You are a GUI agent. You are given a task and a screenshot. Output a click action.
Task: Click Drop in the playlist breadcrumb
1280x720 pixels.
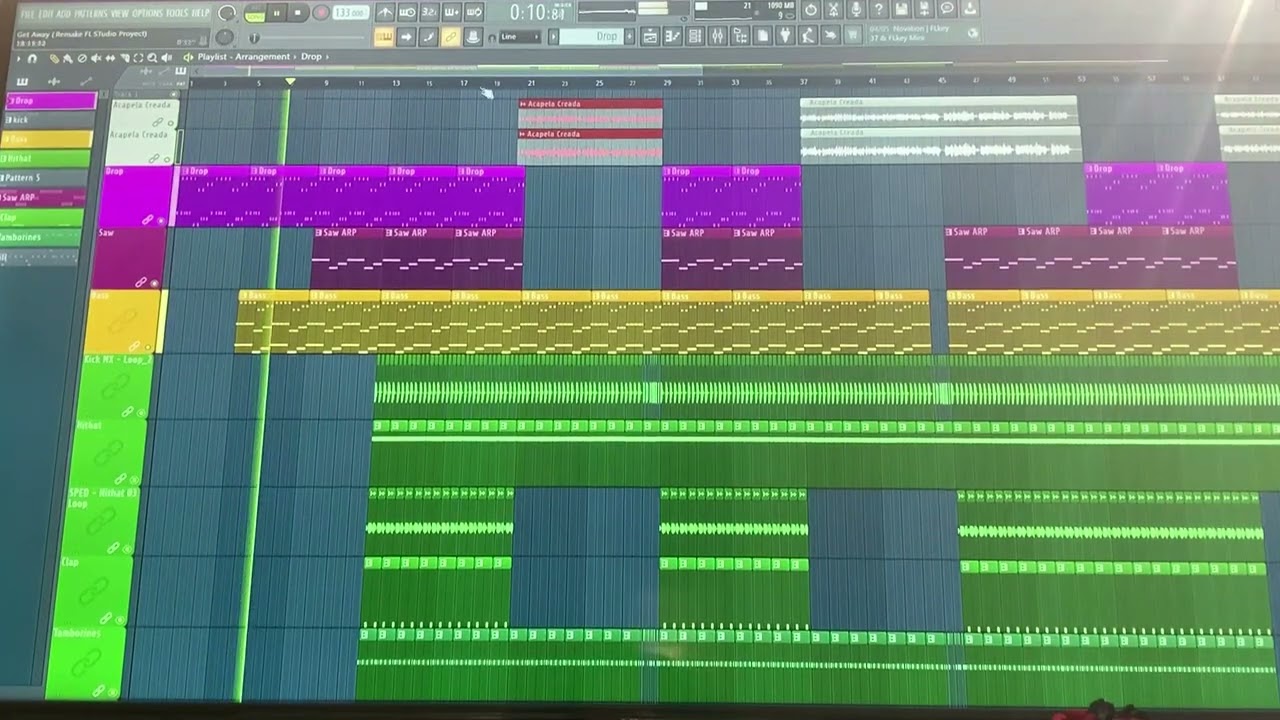point(311,57)
